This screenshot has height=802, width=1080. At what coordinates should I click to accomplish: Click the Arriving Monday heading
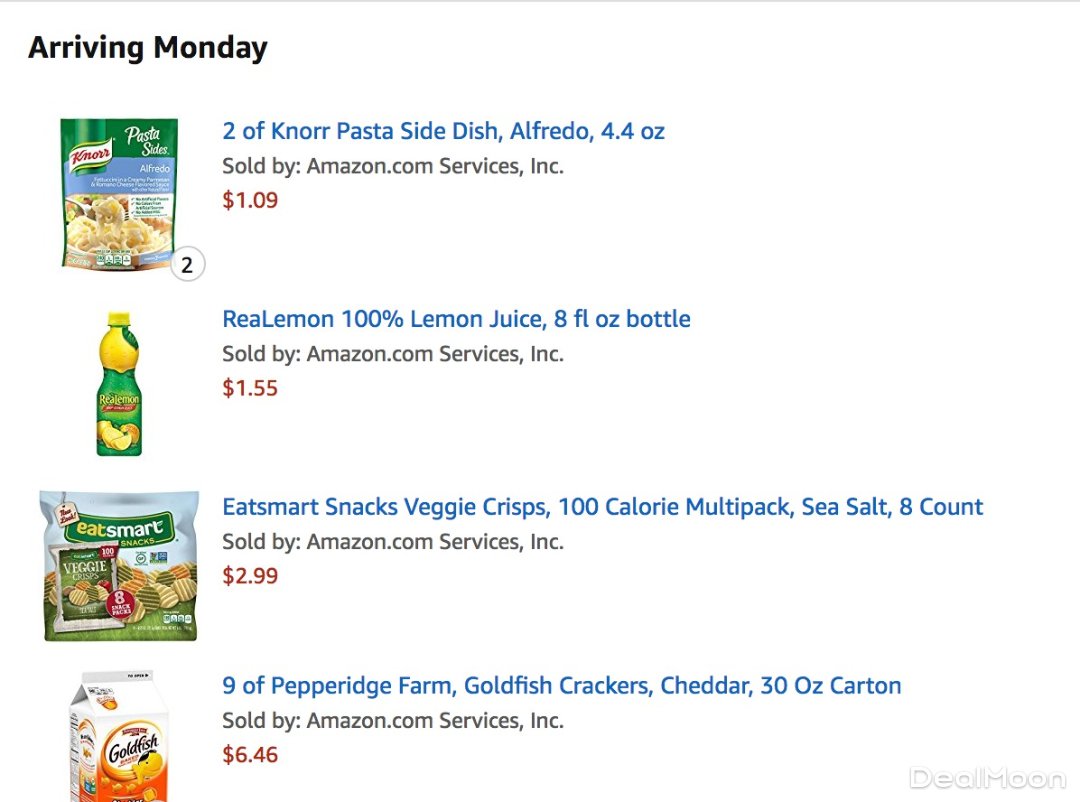tap(148, 48)
